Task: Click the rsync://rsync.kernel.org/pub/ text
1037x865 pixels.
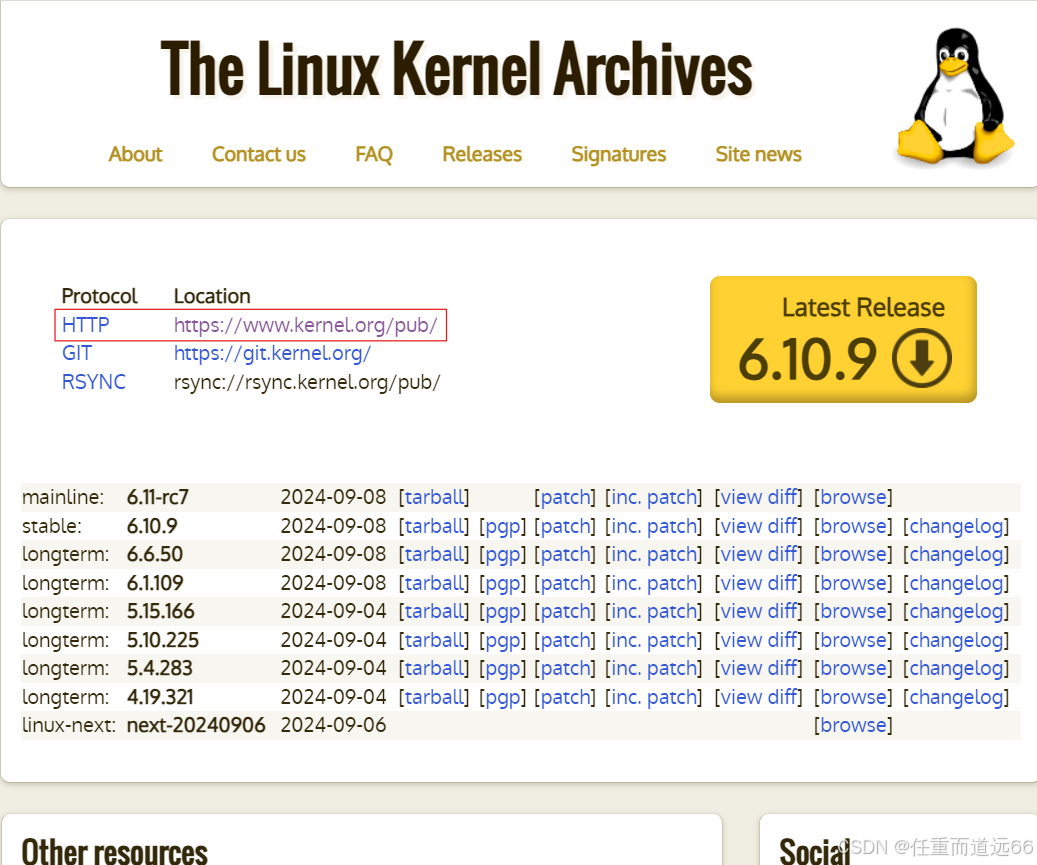Action: click(x=307, y=382)
